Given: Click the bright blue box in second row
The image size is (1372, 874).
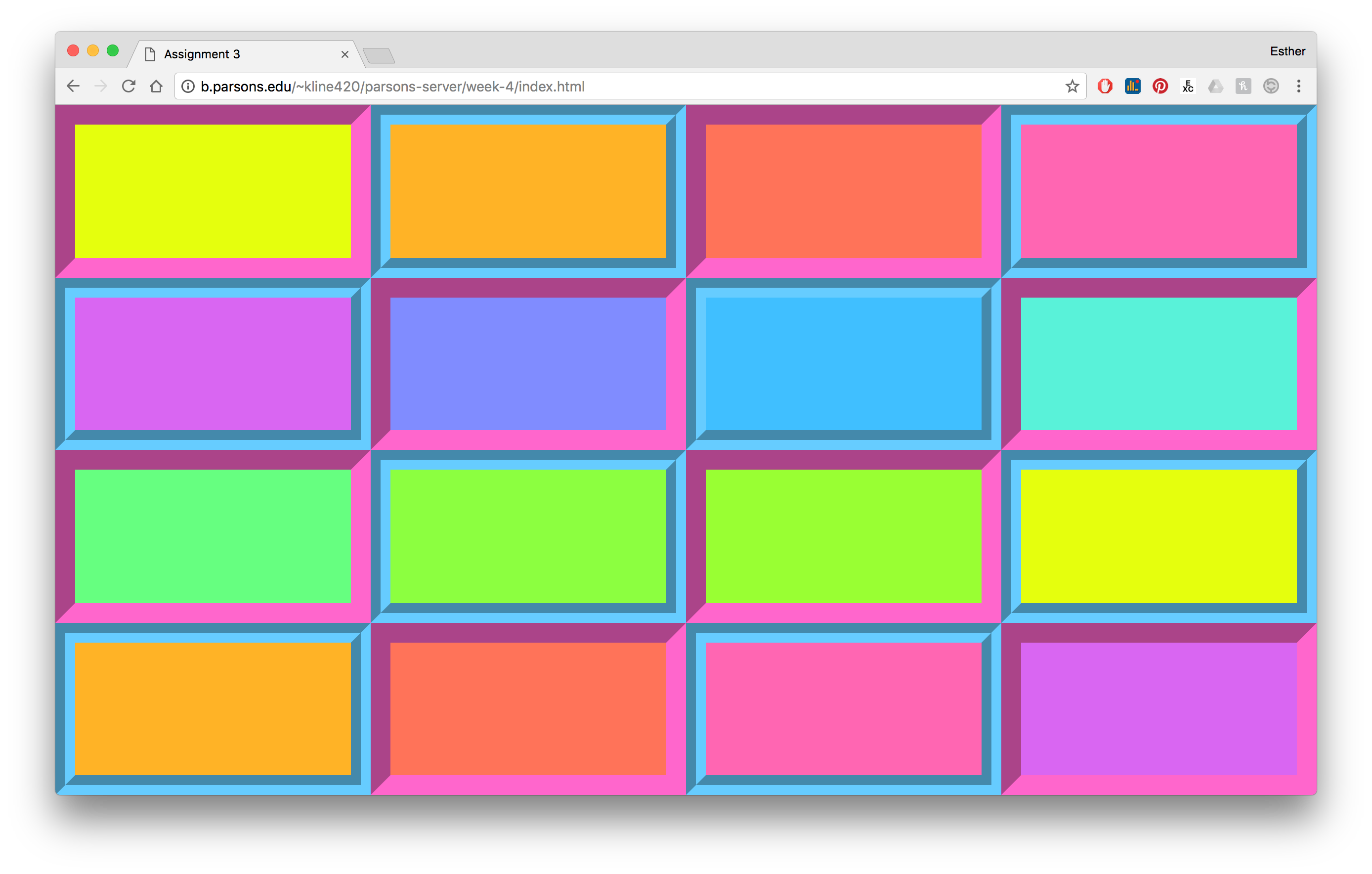Looking at the screenshot, I should pyautogui.click(x=843, y=363).
